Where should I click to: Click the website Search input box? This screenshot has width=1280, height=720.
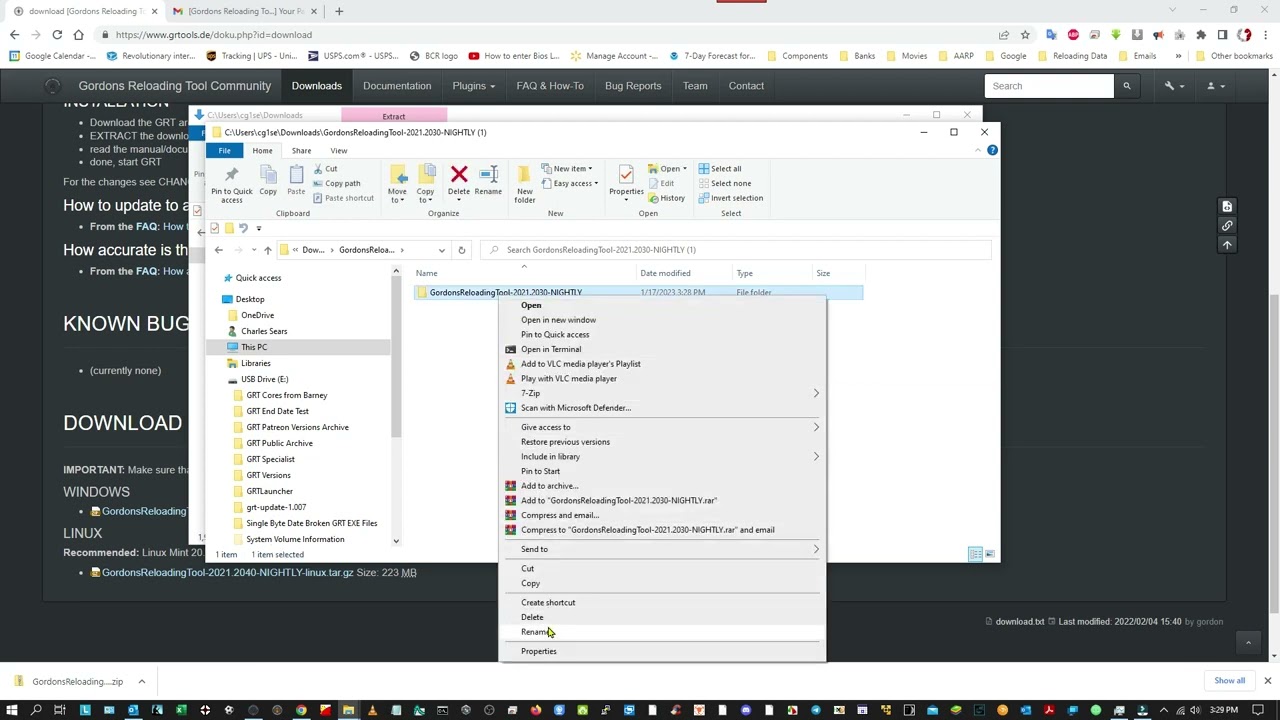tap(1049, 86)
